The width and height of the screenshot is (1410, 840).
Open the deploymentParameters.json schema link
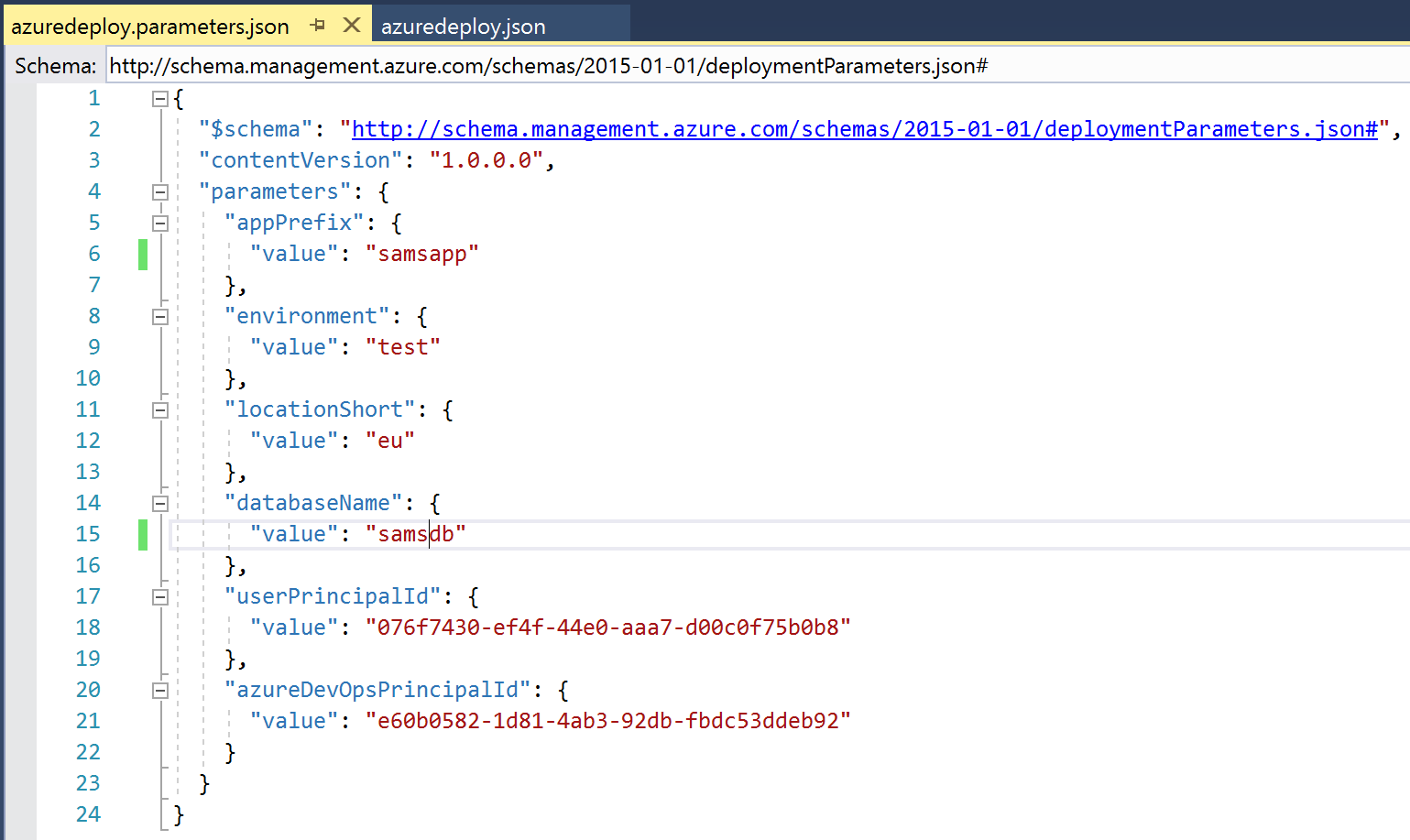pyautogui.click(x=864, y=129)
